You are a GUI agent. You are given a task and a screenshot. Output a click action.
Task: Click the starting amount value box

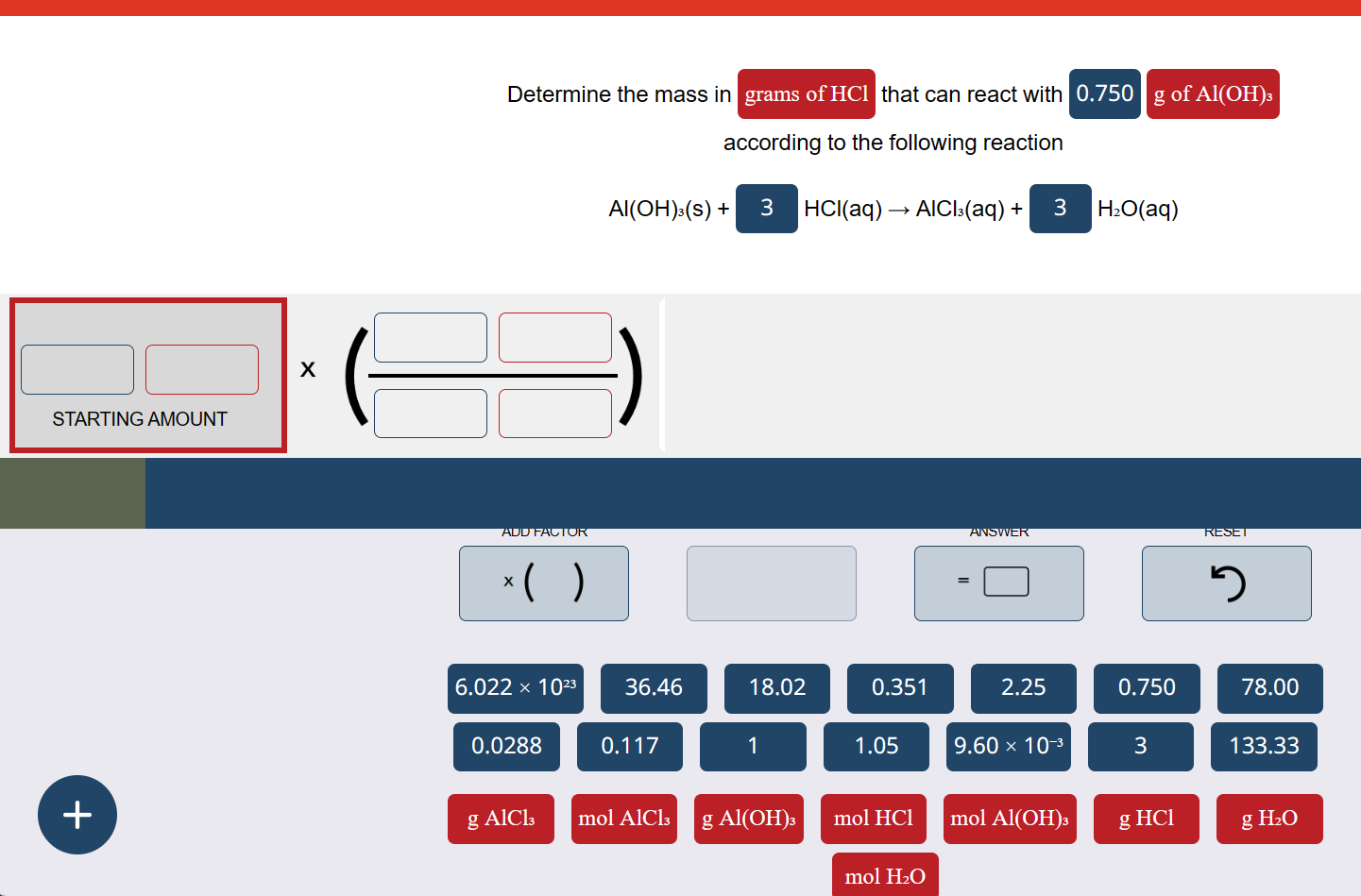77,369
